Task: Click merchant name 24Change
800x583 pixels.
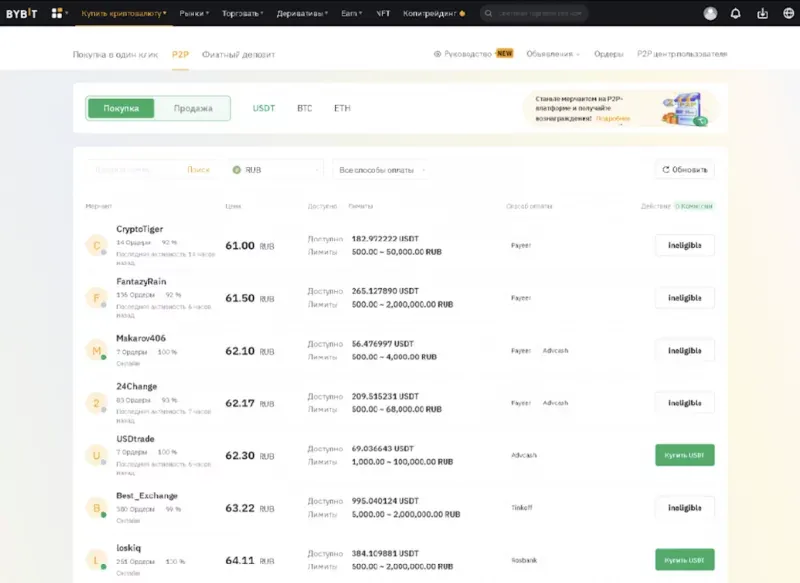Action: [x=137, y=387]
